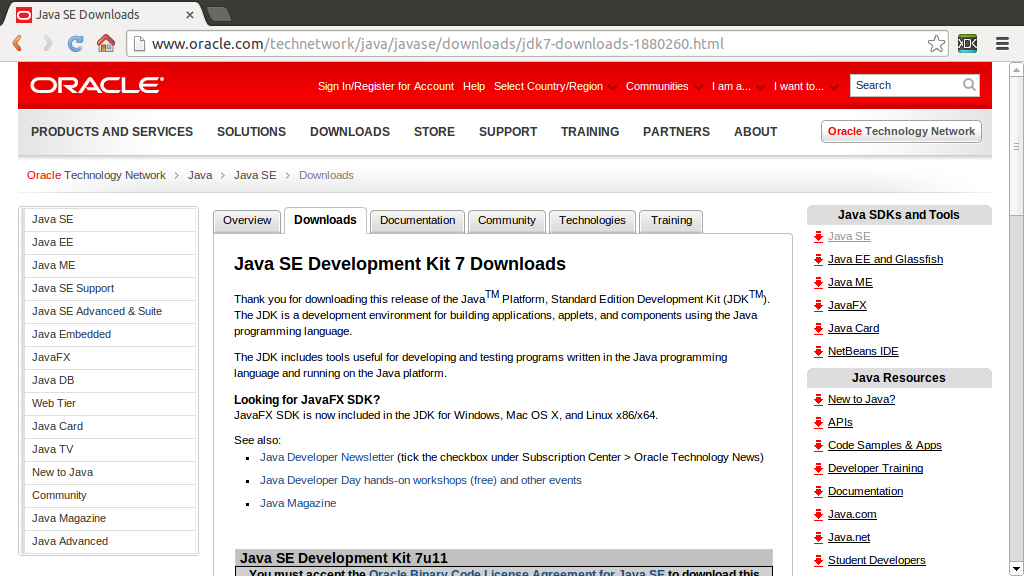Click the Oracle logo
The width and height of the screenshot is (1024, 576).
tap(97, 86)
